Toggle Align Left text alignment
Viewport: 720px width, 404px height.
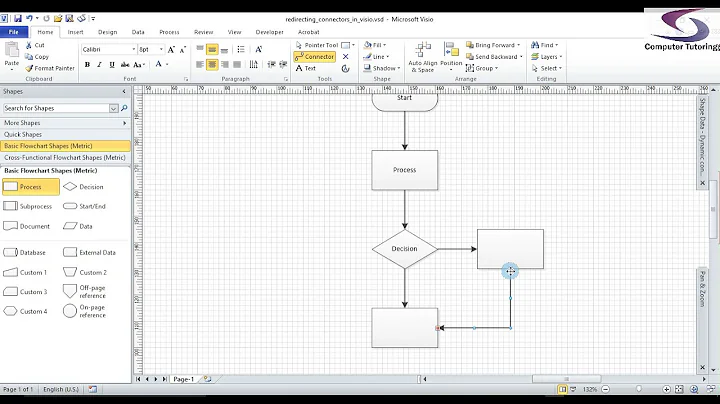[200, 65]
